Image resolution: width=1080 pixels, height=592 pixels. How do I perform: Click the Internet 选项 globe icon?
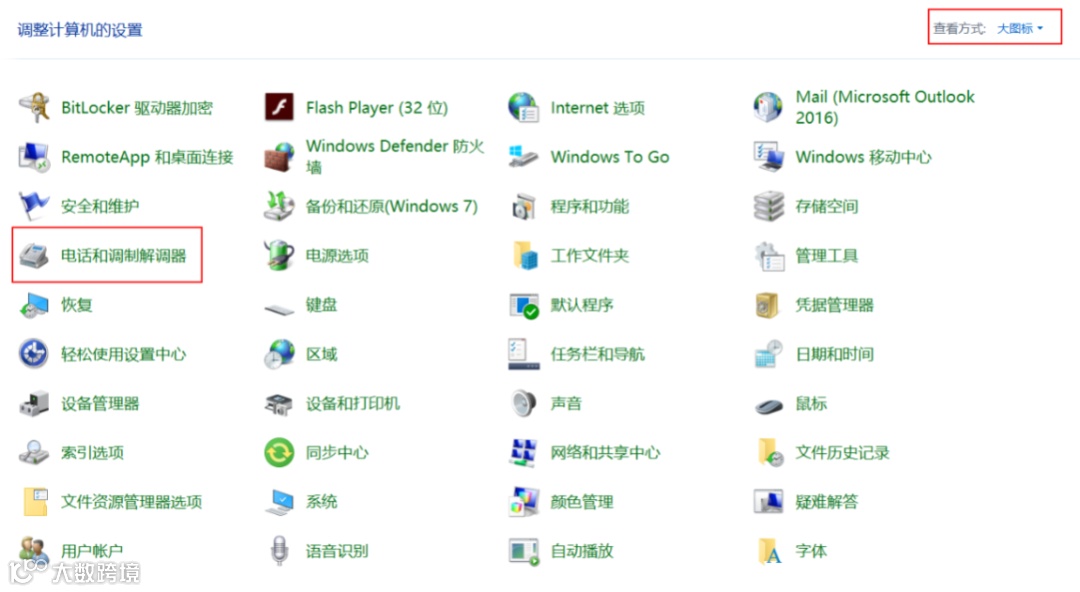click(x=523, y=108)
